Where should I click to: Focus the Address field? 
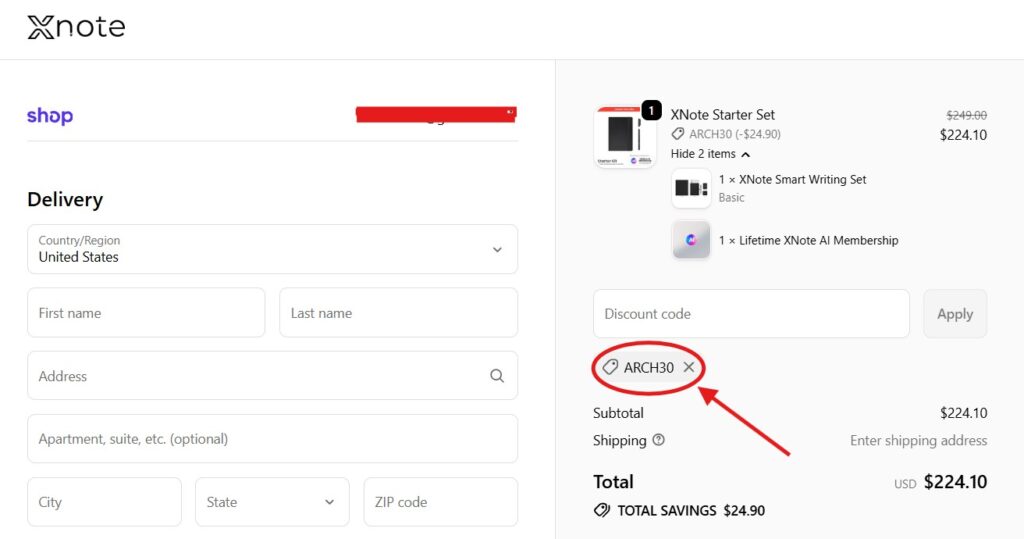click(x=272, y=376)
